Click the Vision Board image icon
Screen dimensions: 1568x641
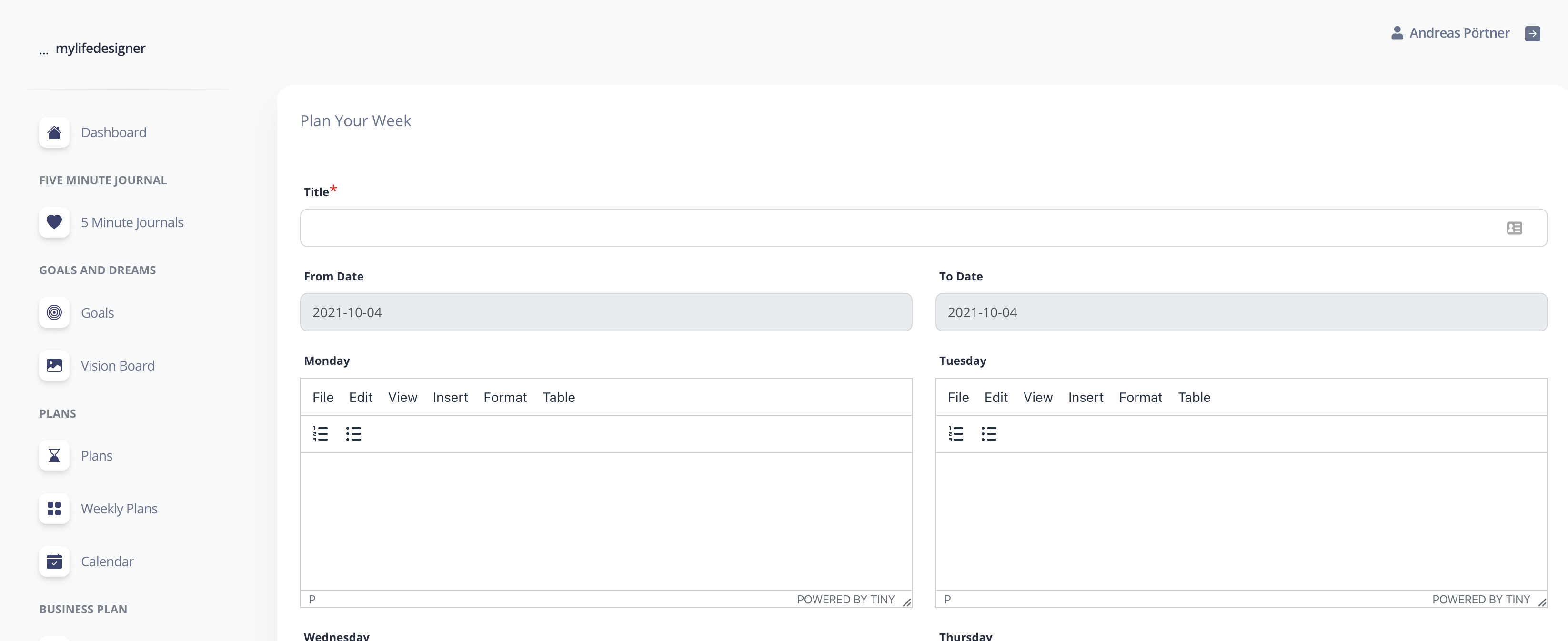tap(53, 365)
